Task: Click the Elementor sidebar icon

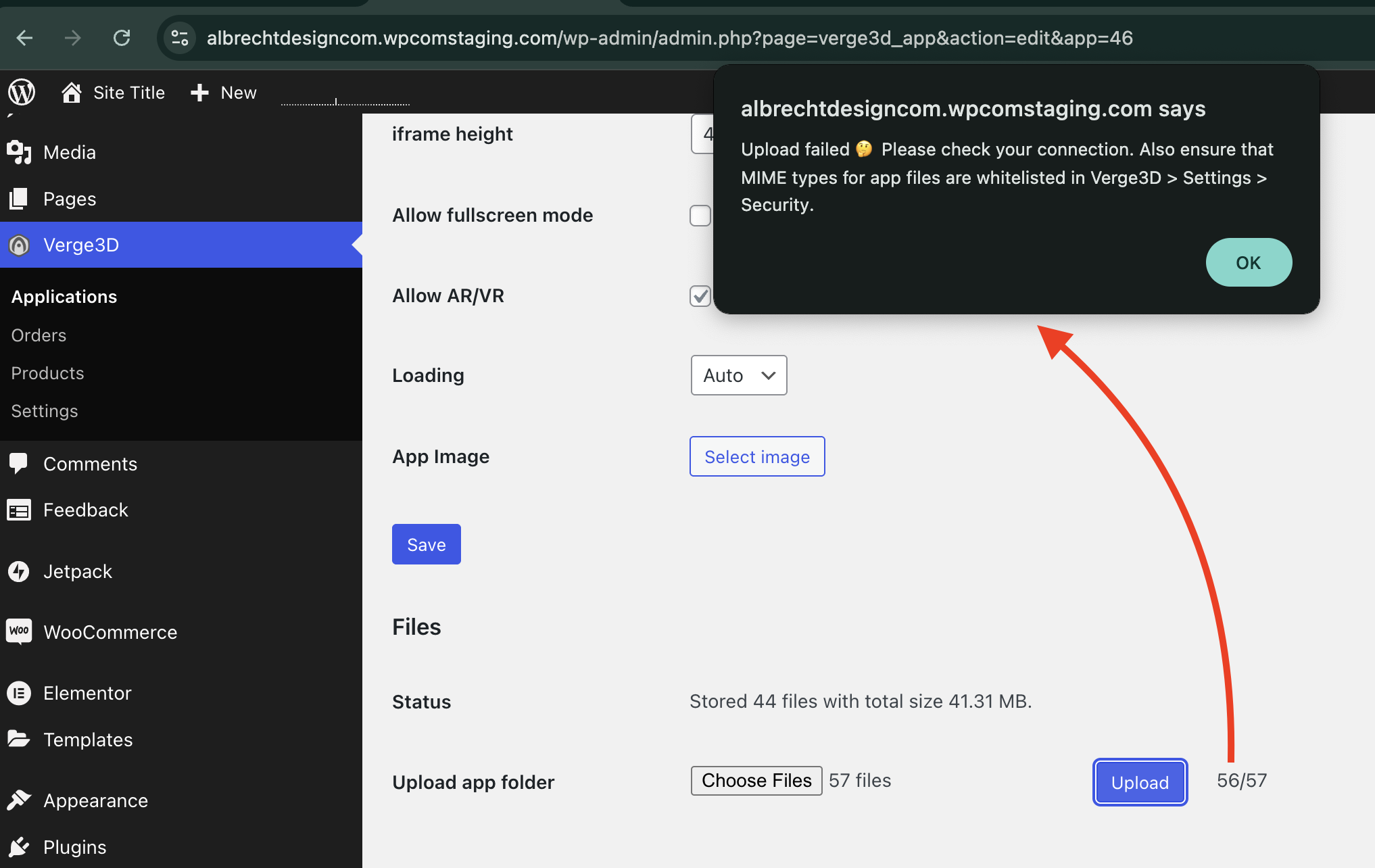Action: pyautogui.click(x=20, y=692)
